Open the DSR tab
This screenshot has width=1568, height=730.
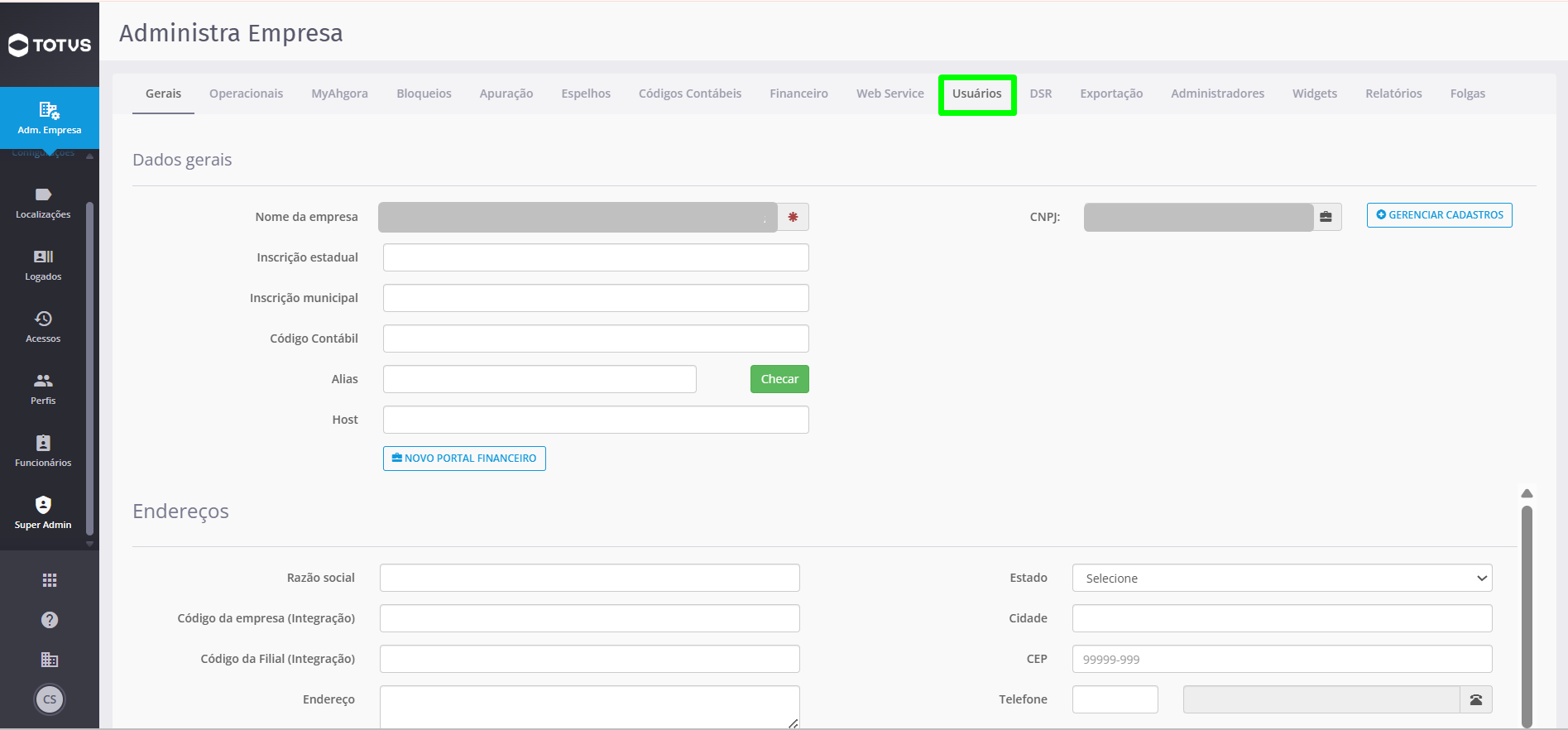(1041, 94)
